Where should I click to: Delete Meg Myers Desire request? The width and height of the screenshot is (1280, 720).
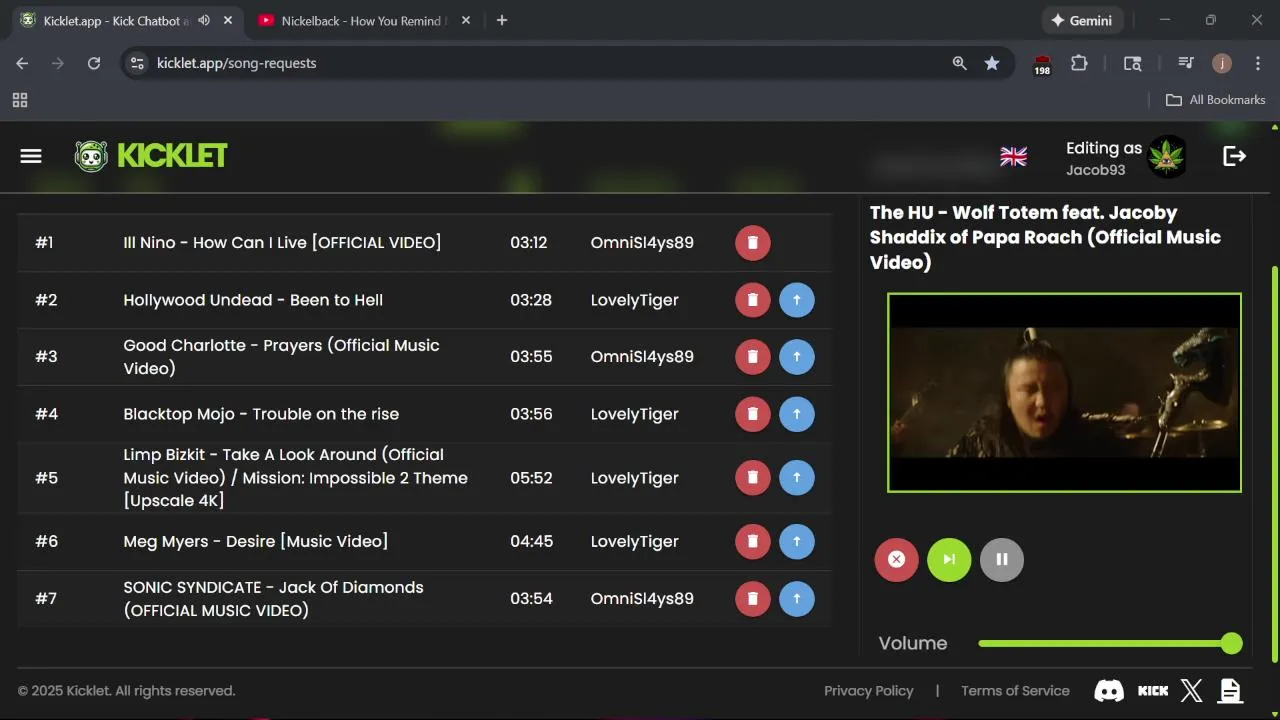(x=753, y=542)
